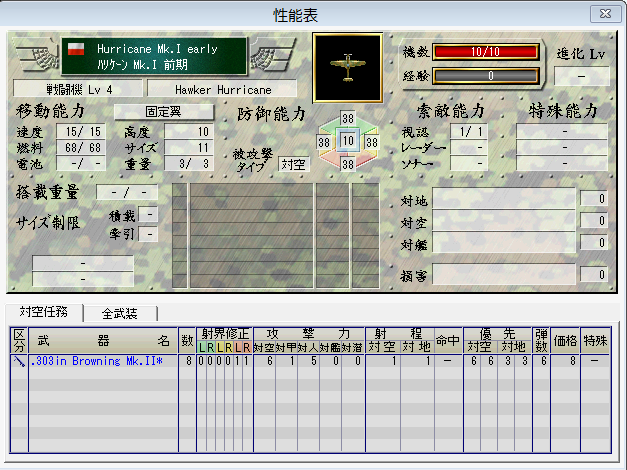Click the top defense value 38
Screen dimensions: 627x470
pos(347,118)
